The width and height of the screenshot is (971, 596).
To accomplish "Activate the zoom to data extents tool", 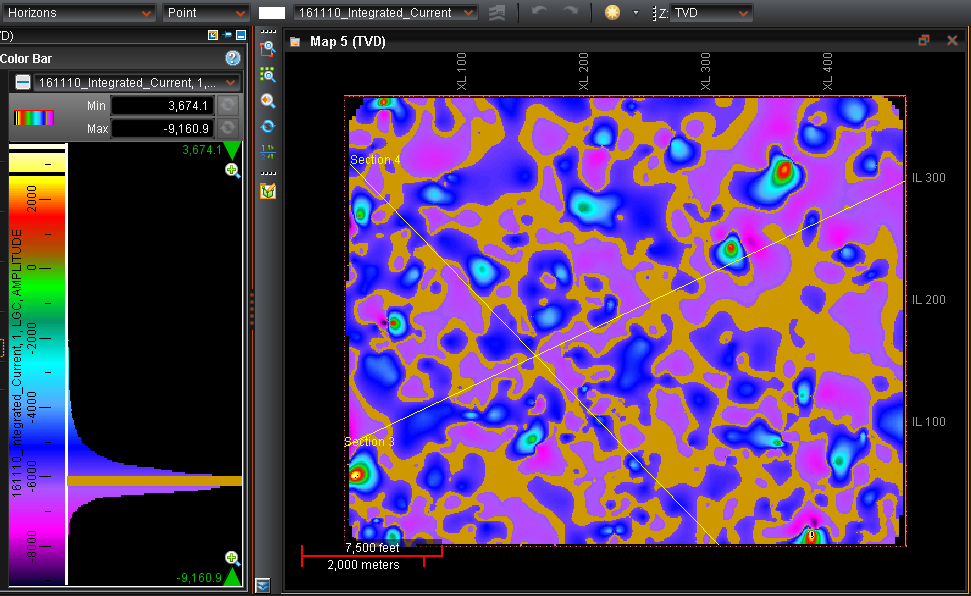I will [268, 75].
